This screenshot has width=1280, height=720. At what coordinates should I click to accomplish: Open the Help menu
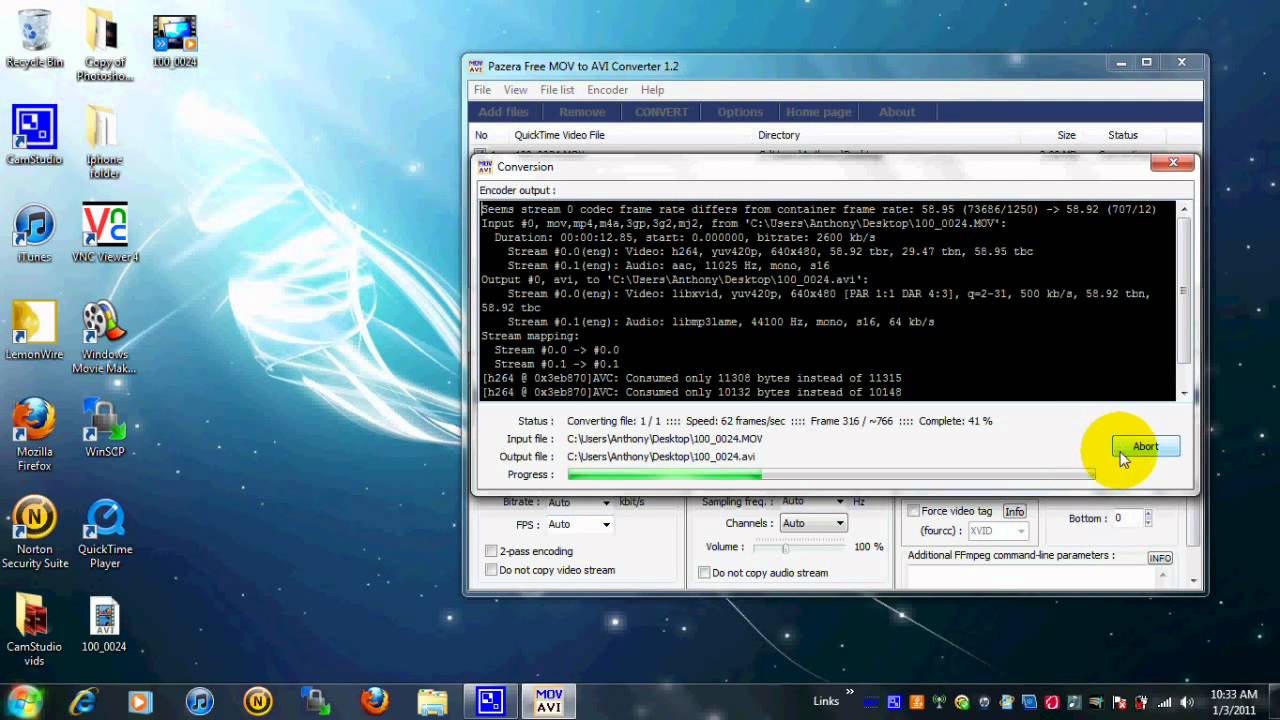click(x=652, y=90)
